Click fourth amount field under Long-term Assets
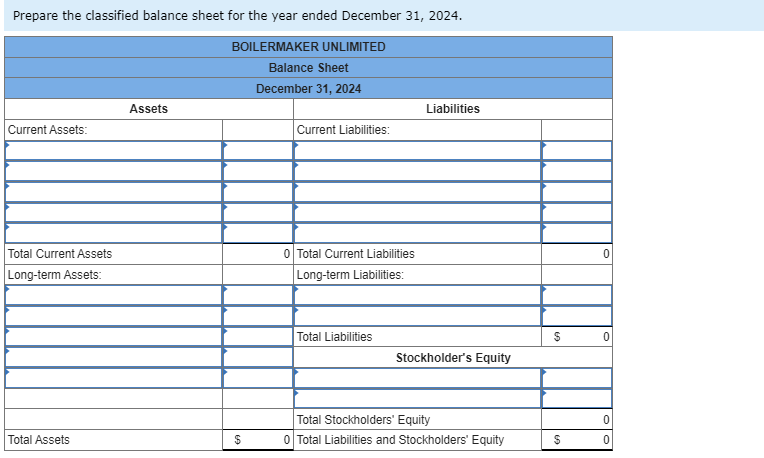 coord(258,357)
